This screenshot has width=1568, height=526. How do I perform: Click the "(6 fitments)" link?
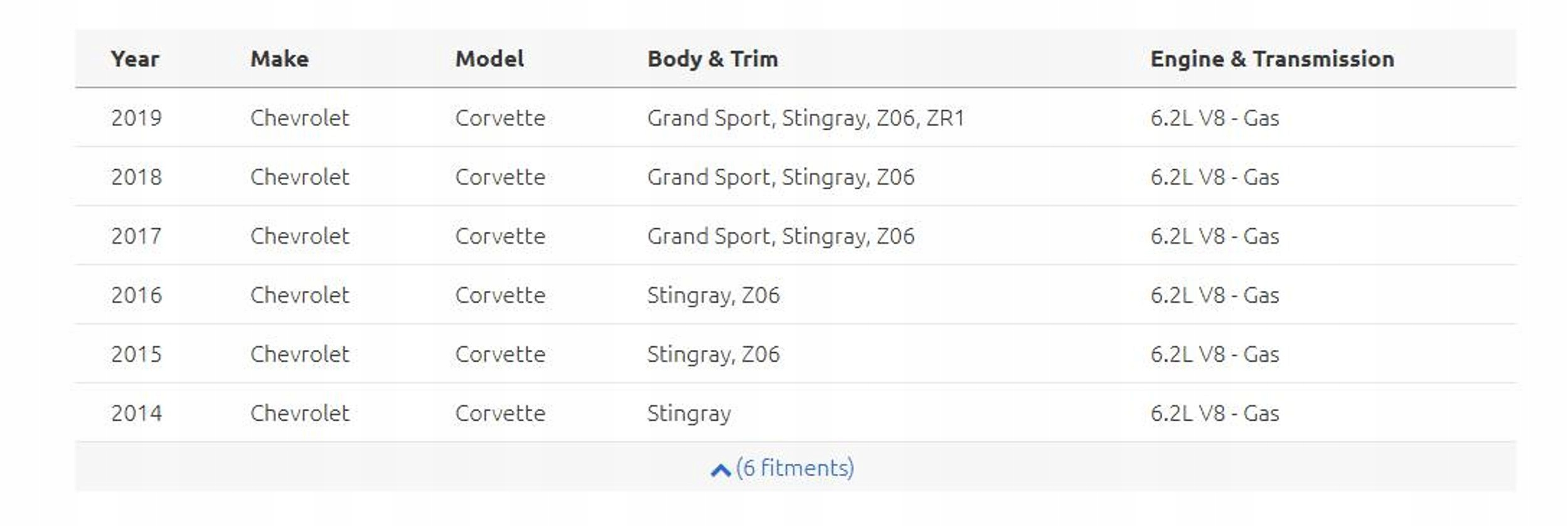coord(795,468)
